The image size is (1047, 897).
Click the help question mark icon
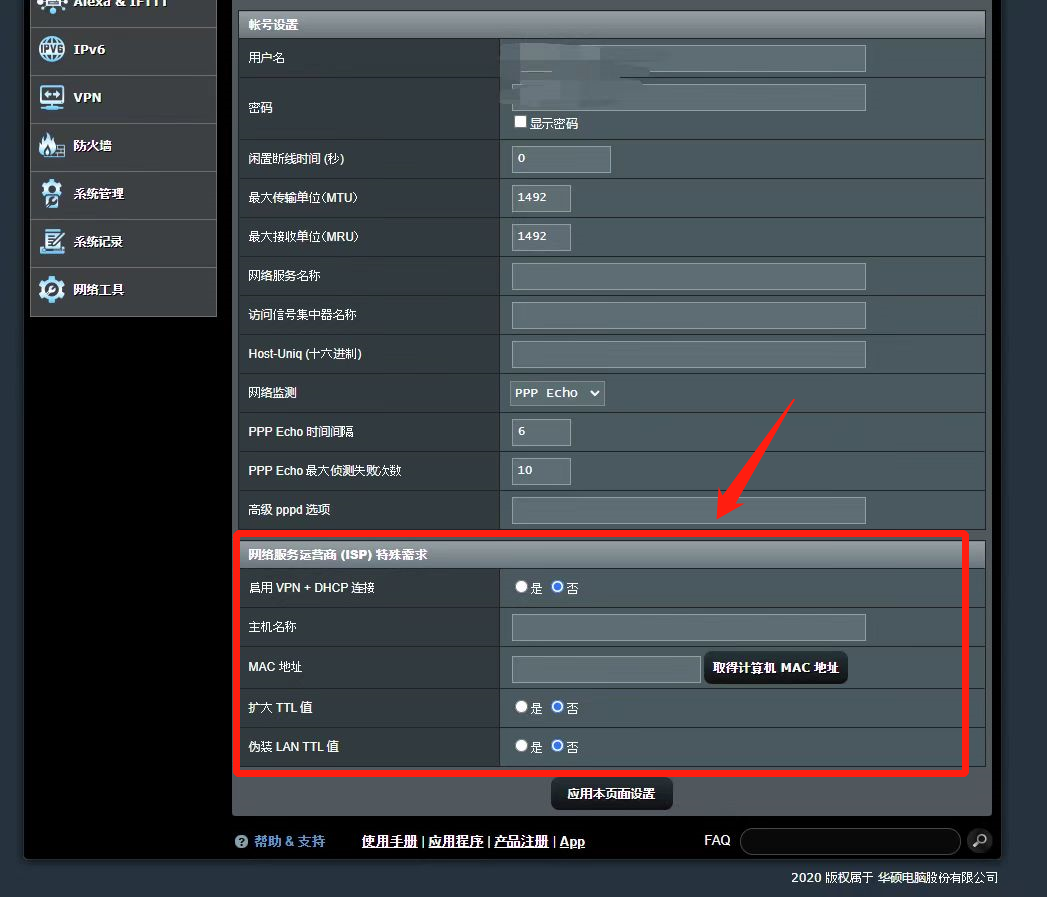pos(241,842)
